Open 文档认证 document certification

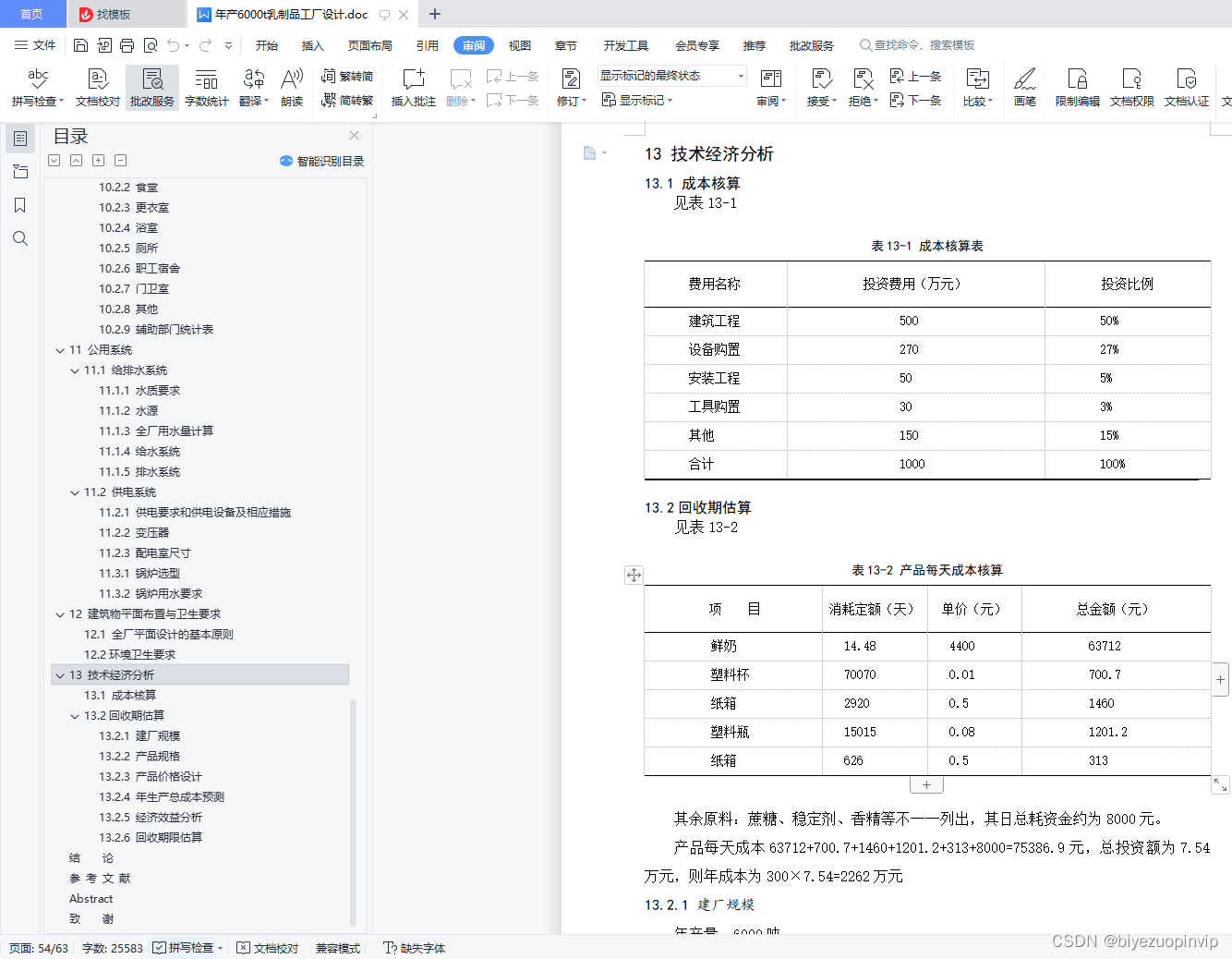pyautogui.click(x=1187, y=88)
